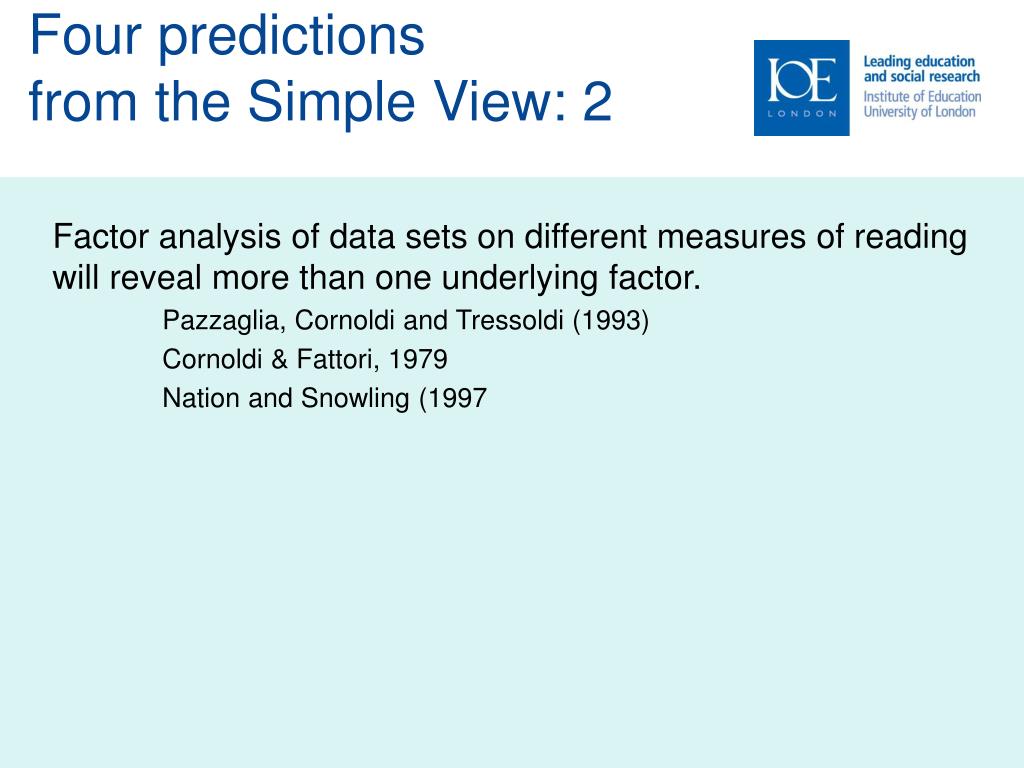Viewport: 1024px width, 768px height.
Task: Click the year (1993) in first citation
Action: [611, 321]
